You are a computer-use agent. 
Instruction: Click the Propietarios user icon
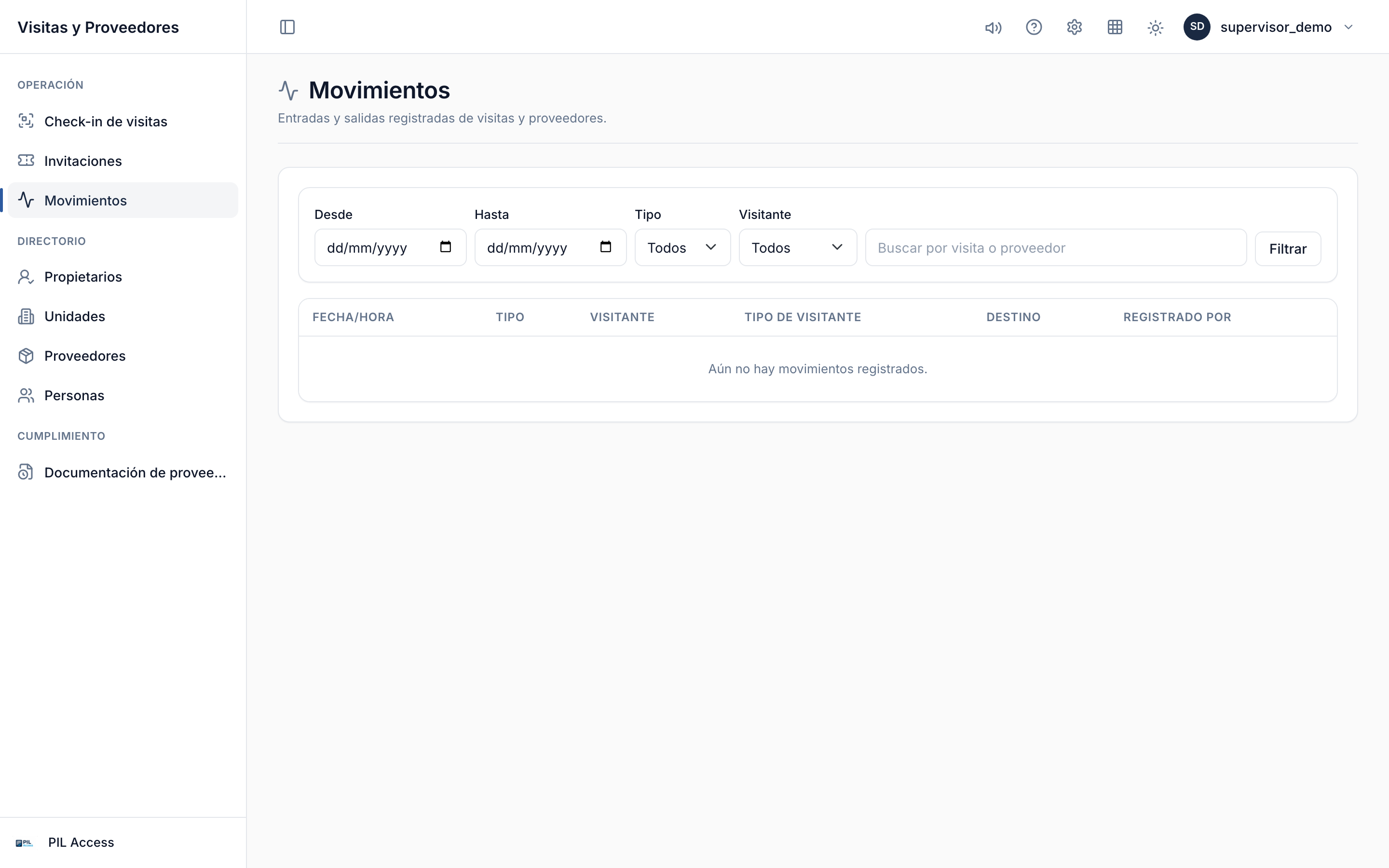tap(26, 277)
